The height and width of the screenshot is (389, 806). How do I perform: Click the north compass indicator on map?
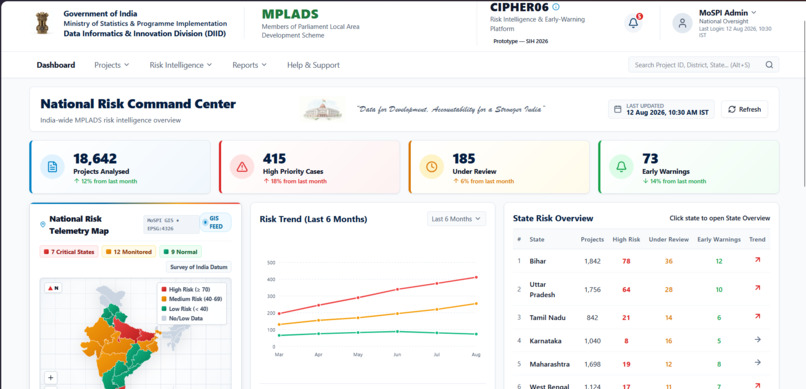click(x=52, y=288)
